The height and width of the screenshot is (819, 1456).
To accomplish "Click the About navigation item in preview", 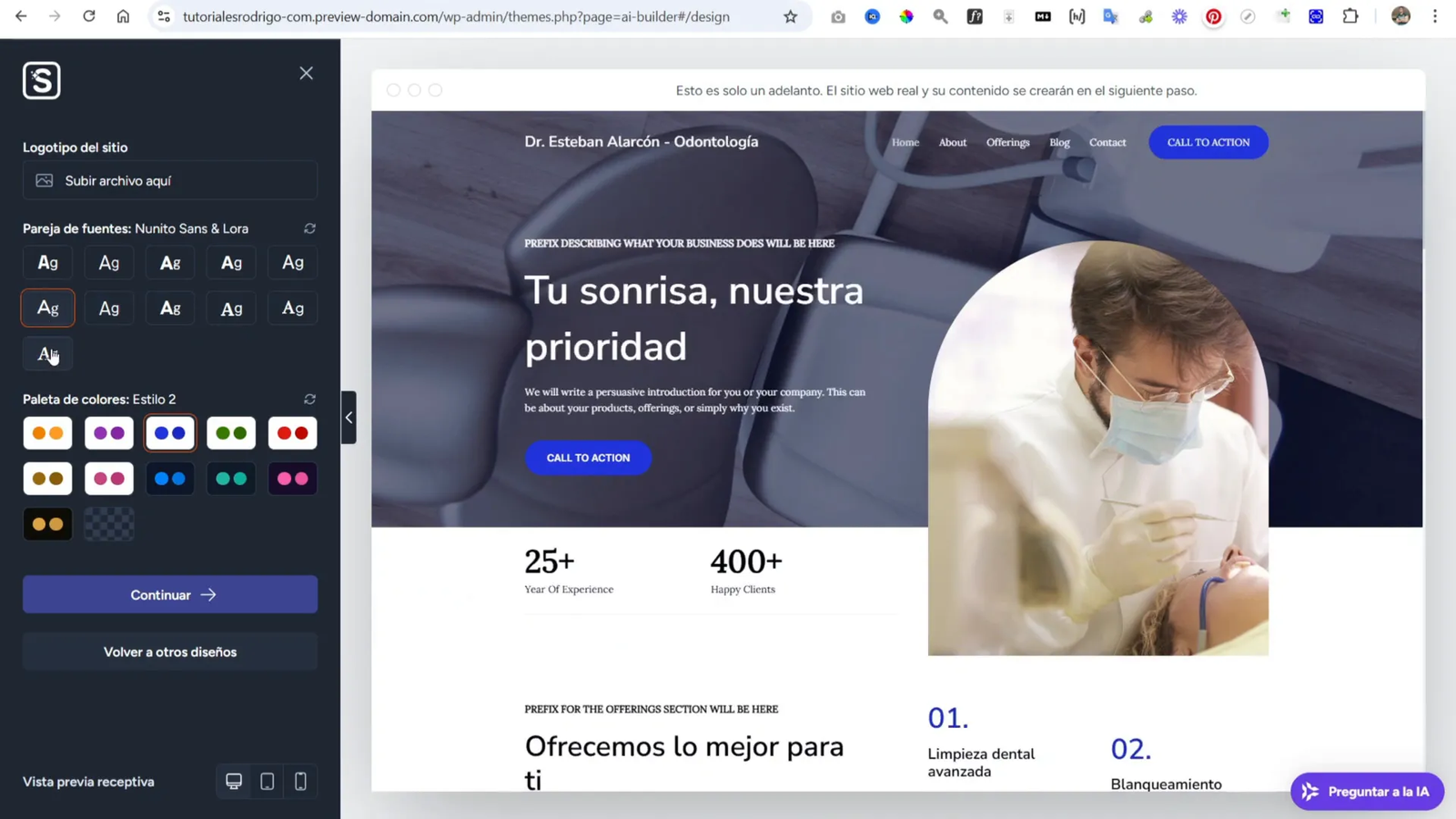I will coord(952,142).
